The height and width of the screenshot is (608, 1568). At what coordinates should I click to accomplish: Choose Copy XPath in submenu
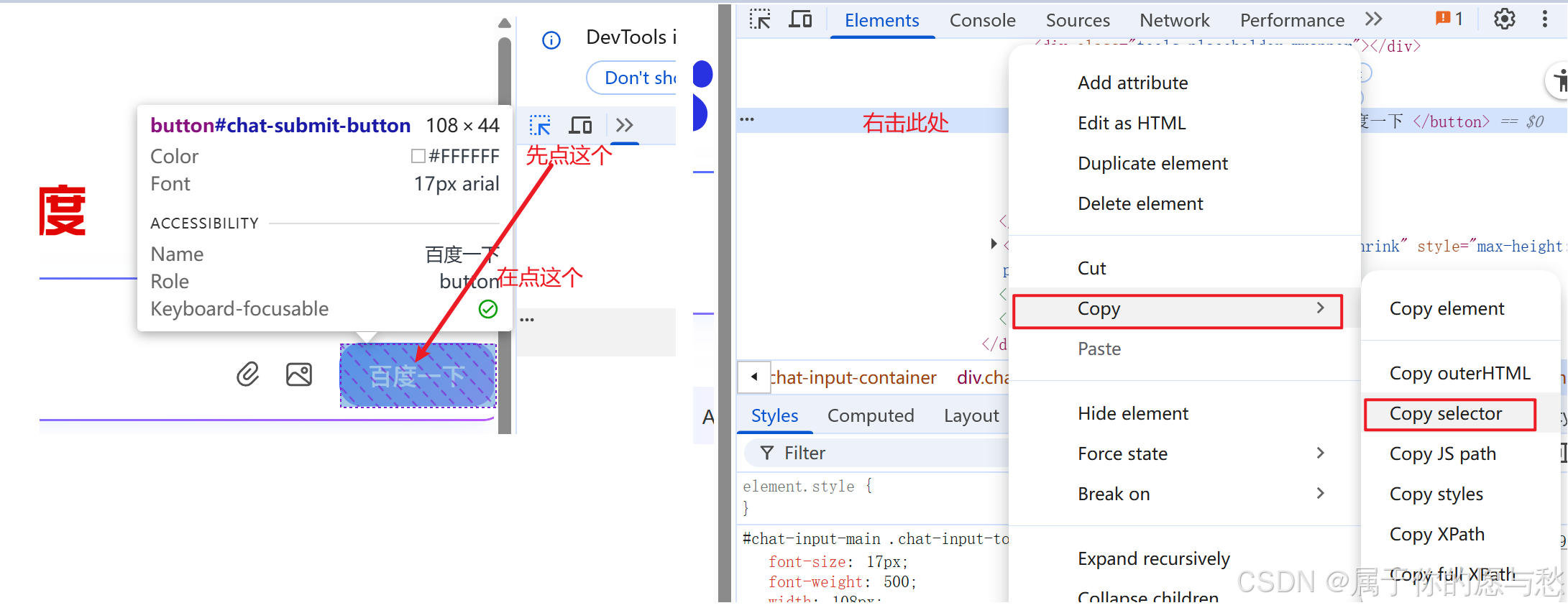click(x=1436, y=534)
